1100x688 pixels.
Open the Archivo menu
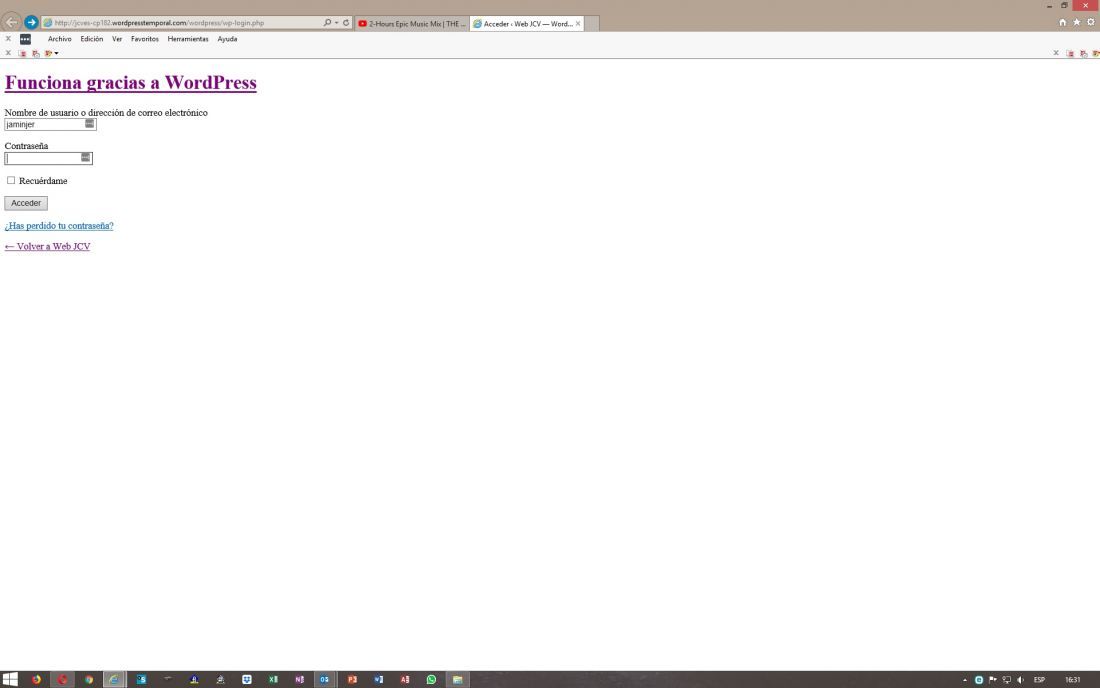tap(60, 39)
